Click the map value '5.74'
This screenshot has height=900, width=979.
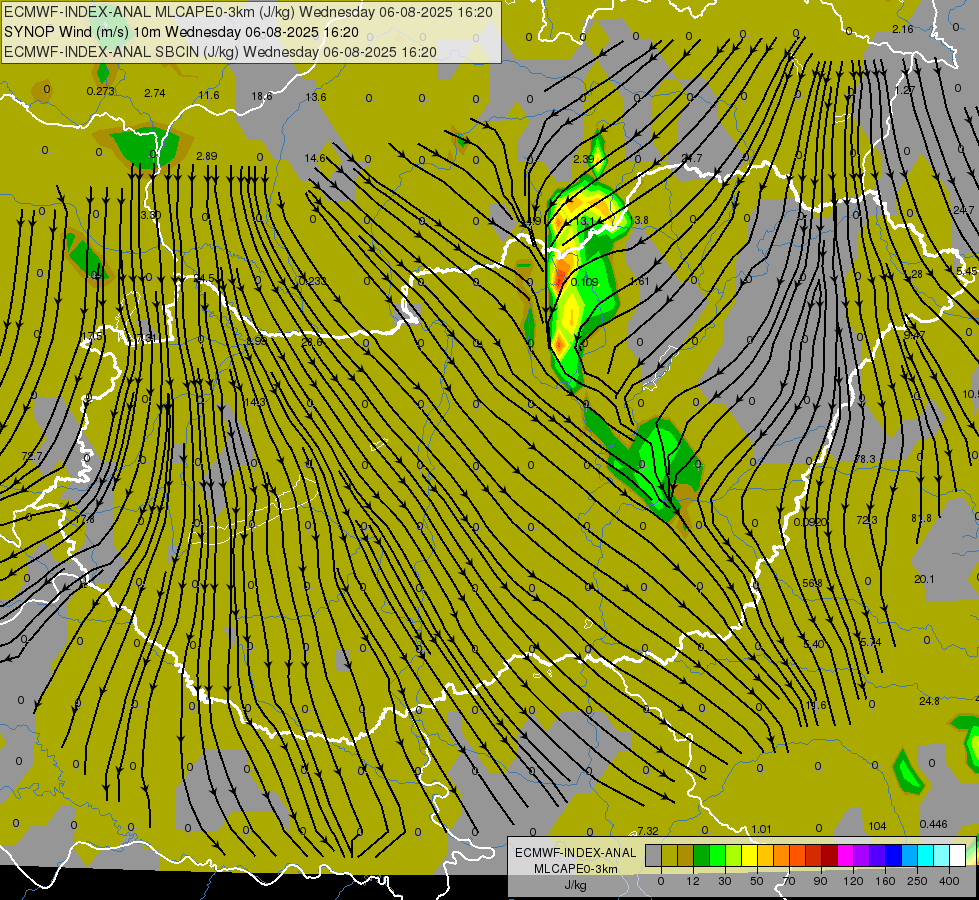870,642
